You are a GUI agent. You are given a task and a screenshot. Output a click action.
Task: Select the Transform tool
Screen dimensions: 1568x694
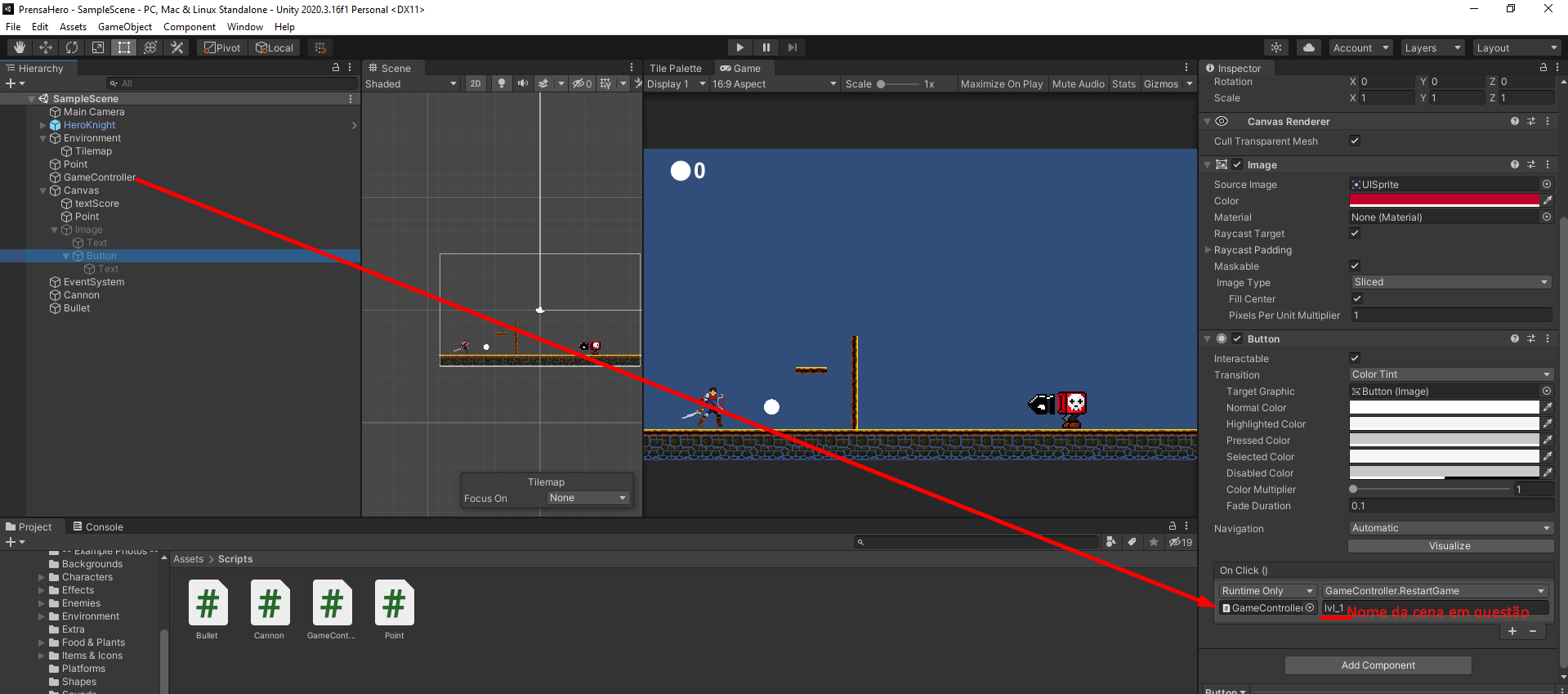click(x=150, y=47)
